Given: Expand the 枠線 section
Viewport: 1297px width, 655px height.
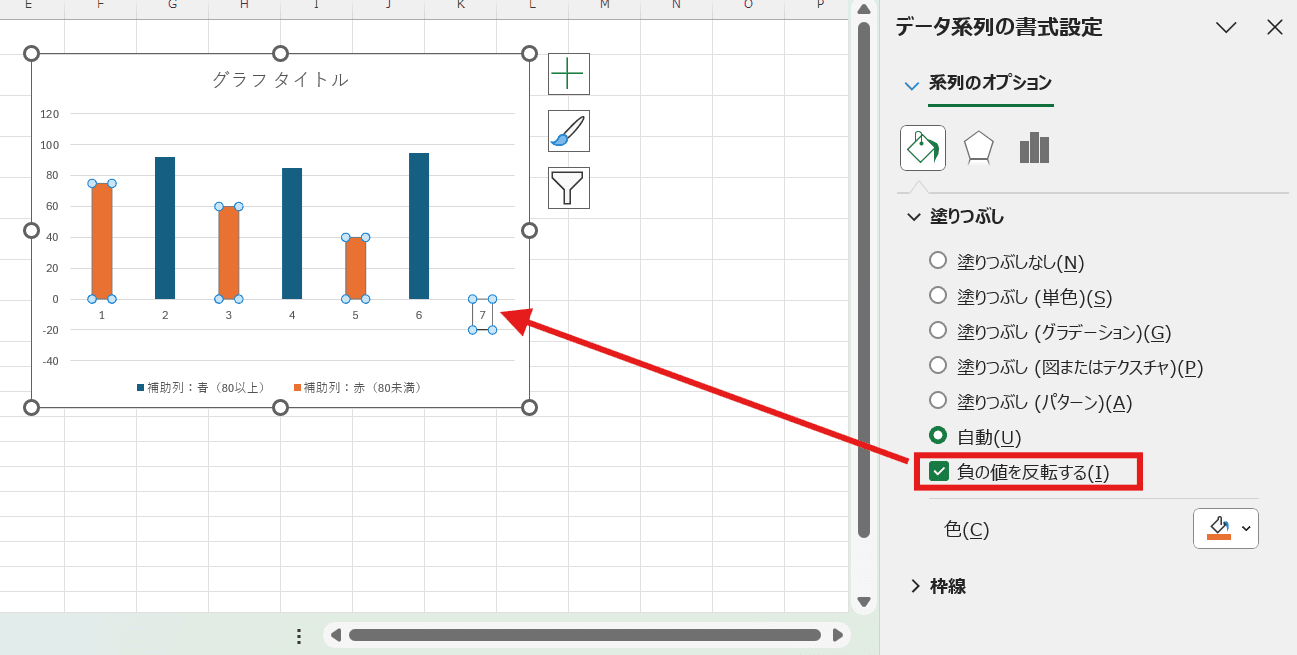Looking at the screenshot, I should pos(915,586).
